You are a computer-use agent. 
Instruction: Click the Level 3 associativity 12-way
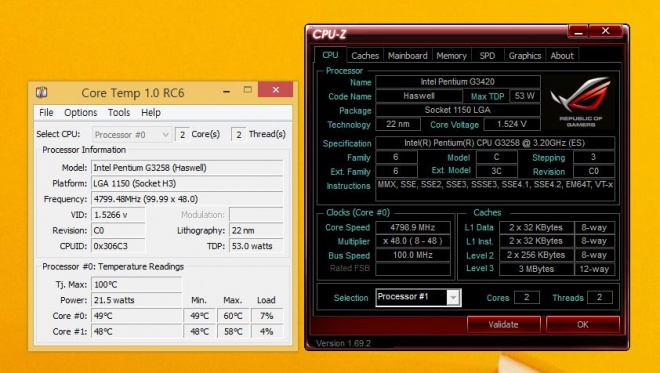[x=594, y=269]
